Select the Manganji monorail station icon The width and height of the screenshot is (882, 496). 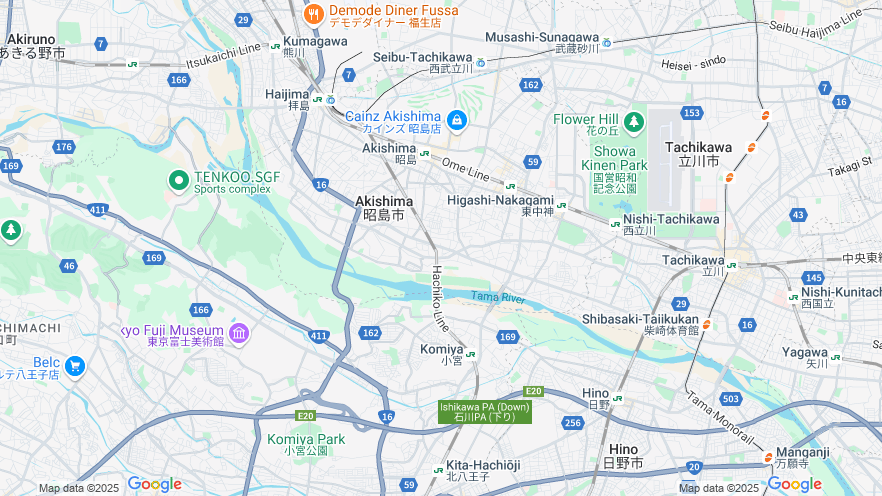click(768, 458)
